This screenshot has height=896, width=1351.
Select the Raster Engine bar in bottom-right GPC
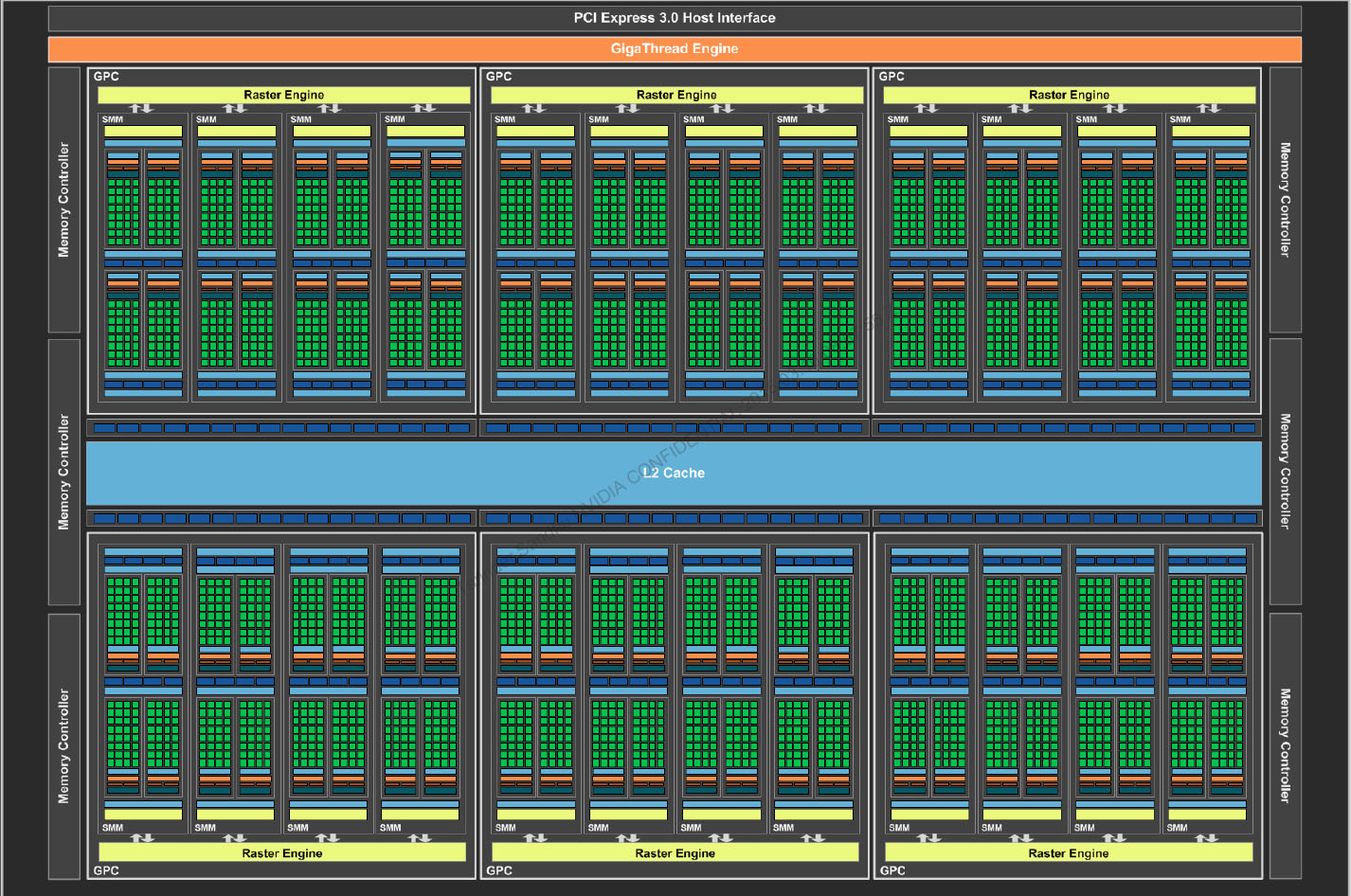tap(1068, 853)
